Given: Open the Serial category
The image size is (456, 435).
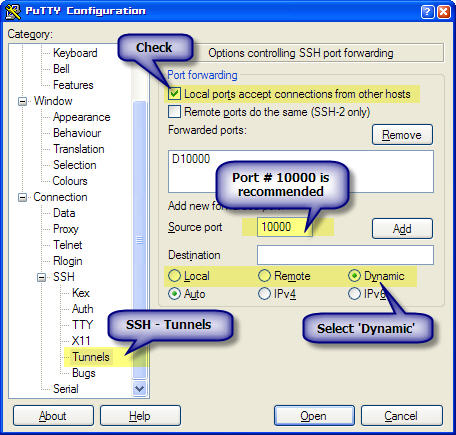Looking at the screenshot, I should [x=66, y=389].
